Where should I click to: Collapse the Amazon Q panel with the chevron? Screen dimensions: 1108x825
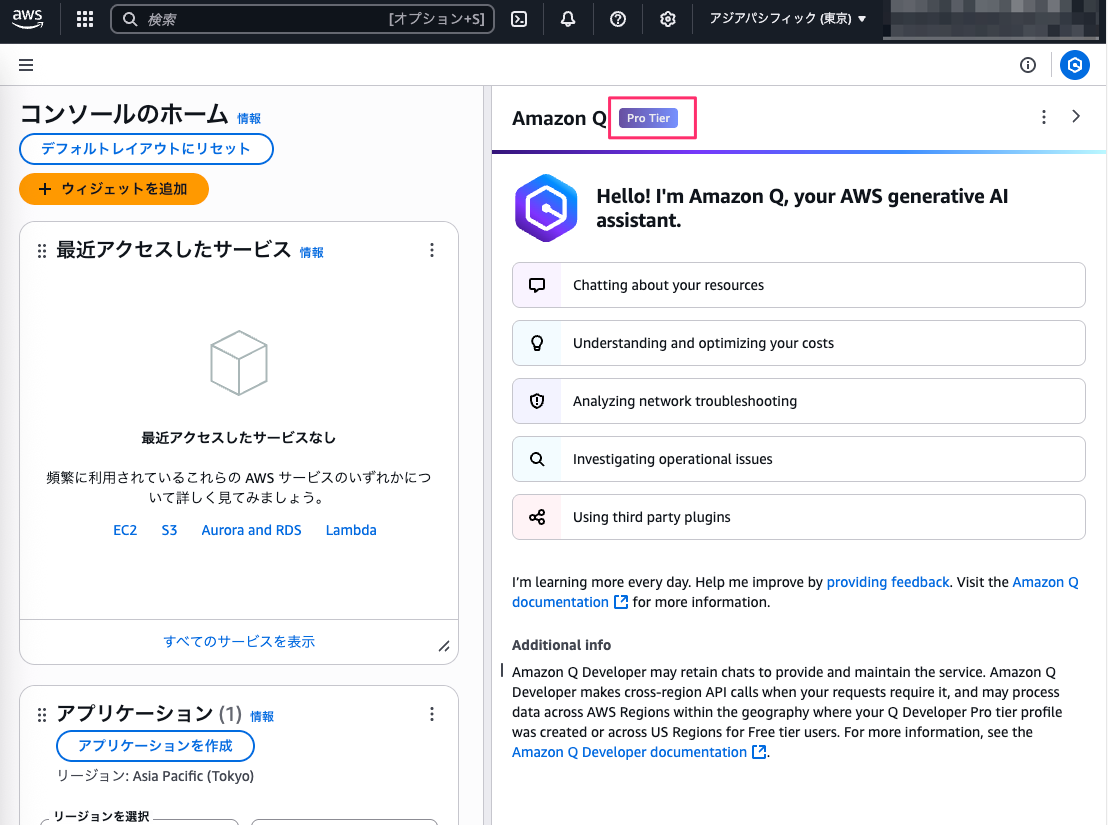(1076, 117)
